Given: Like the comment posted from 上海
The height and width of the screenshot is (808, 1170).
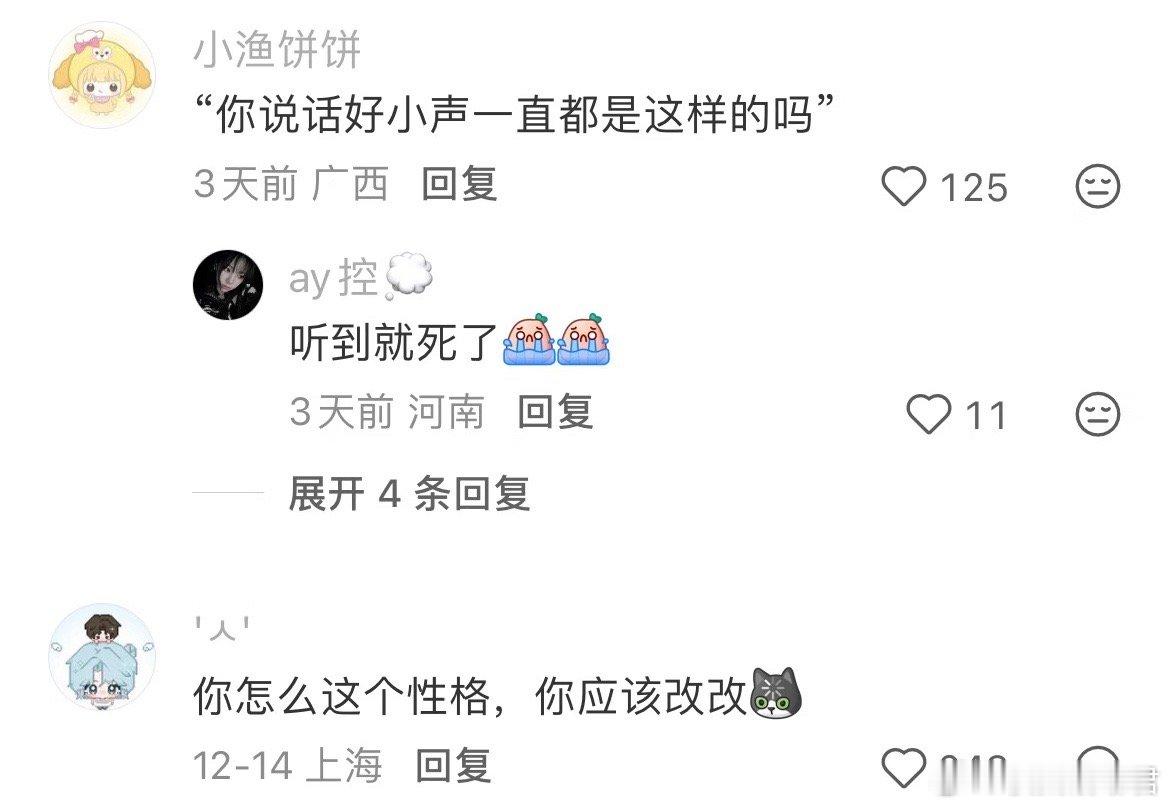Looking at the screenshot, I should pos(904,768).
